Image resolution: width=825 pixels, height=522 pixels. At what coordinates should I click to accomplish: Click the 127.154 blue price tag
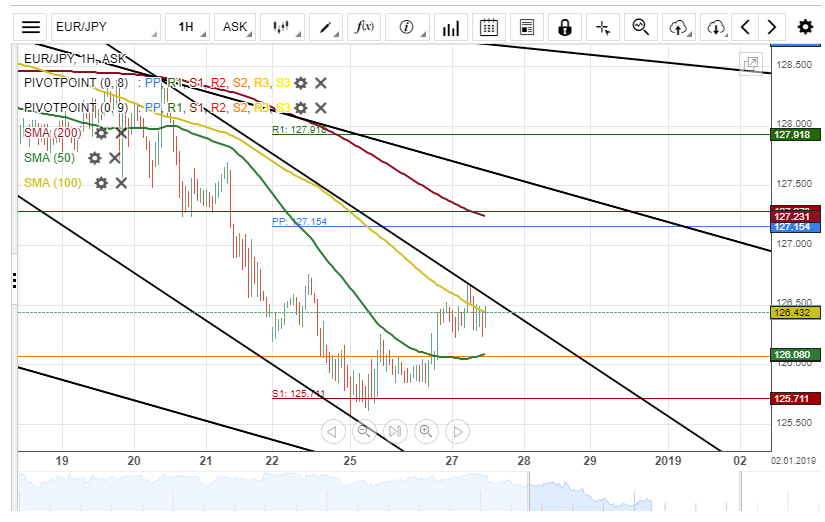point(795,227)
